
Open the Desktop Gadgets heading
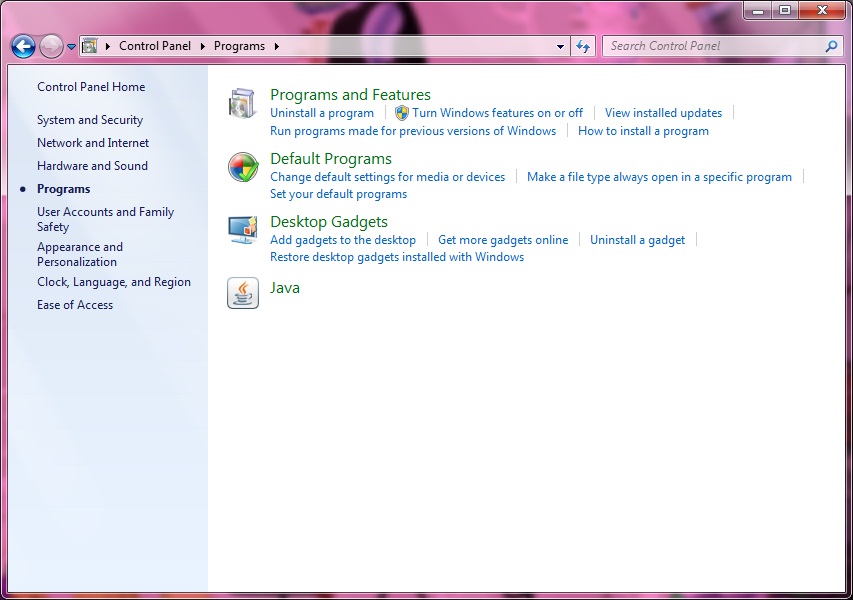(329, 222)
